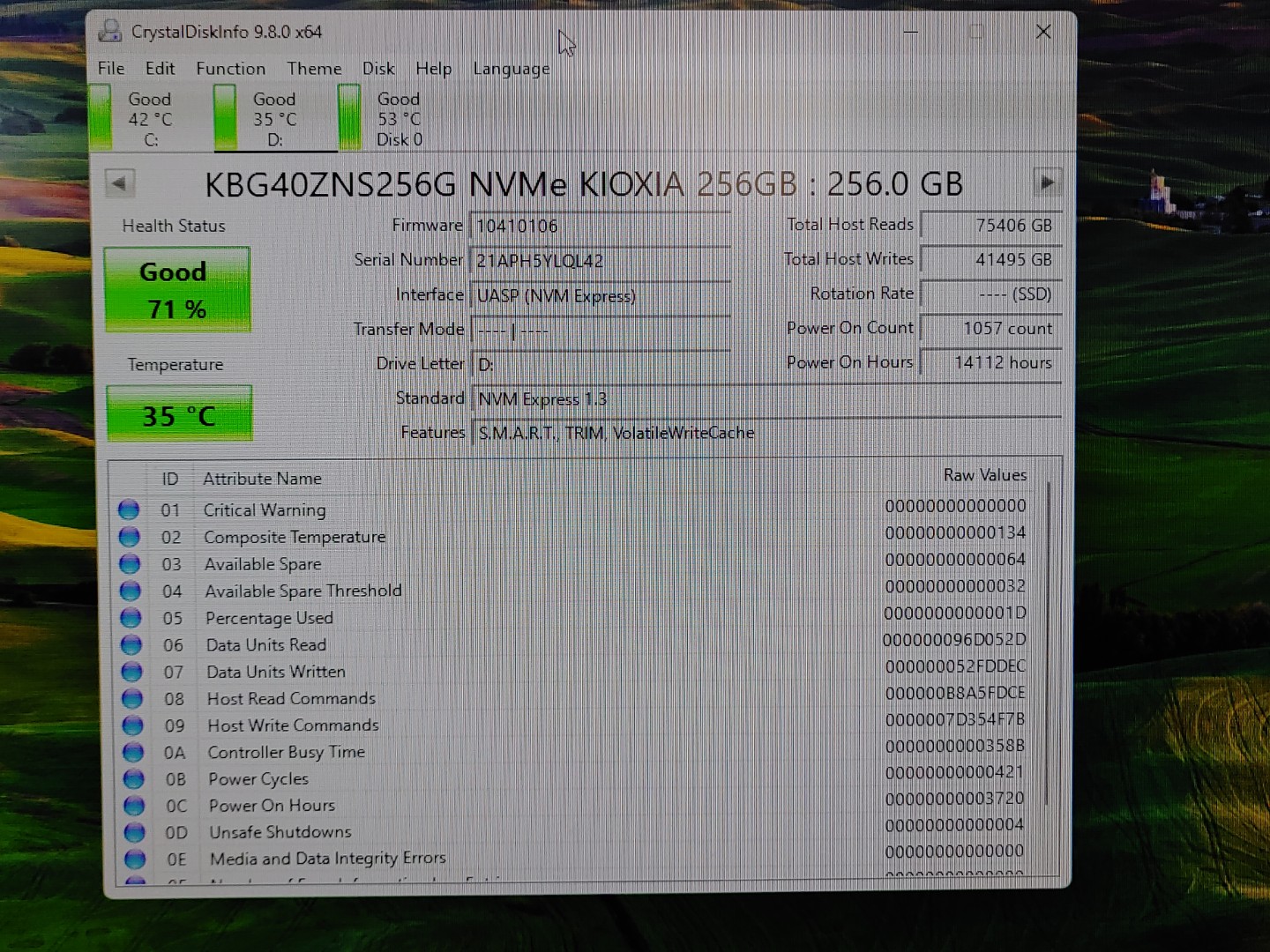Viewport: 1270px width, 952px height.
Task: Click the disk model title KBG40ZNS256G
Action: coord(584,184)
